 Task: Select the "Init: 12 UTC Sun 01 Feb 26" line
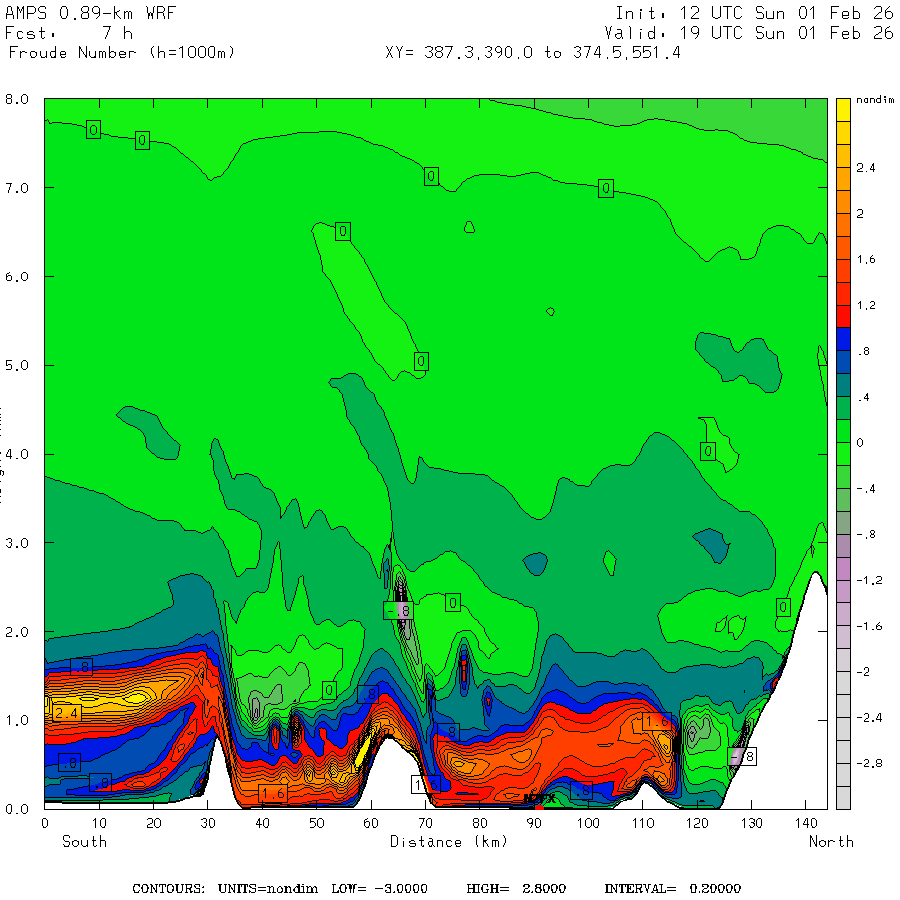point(754,13)
